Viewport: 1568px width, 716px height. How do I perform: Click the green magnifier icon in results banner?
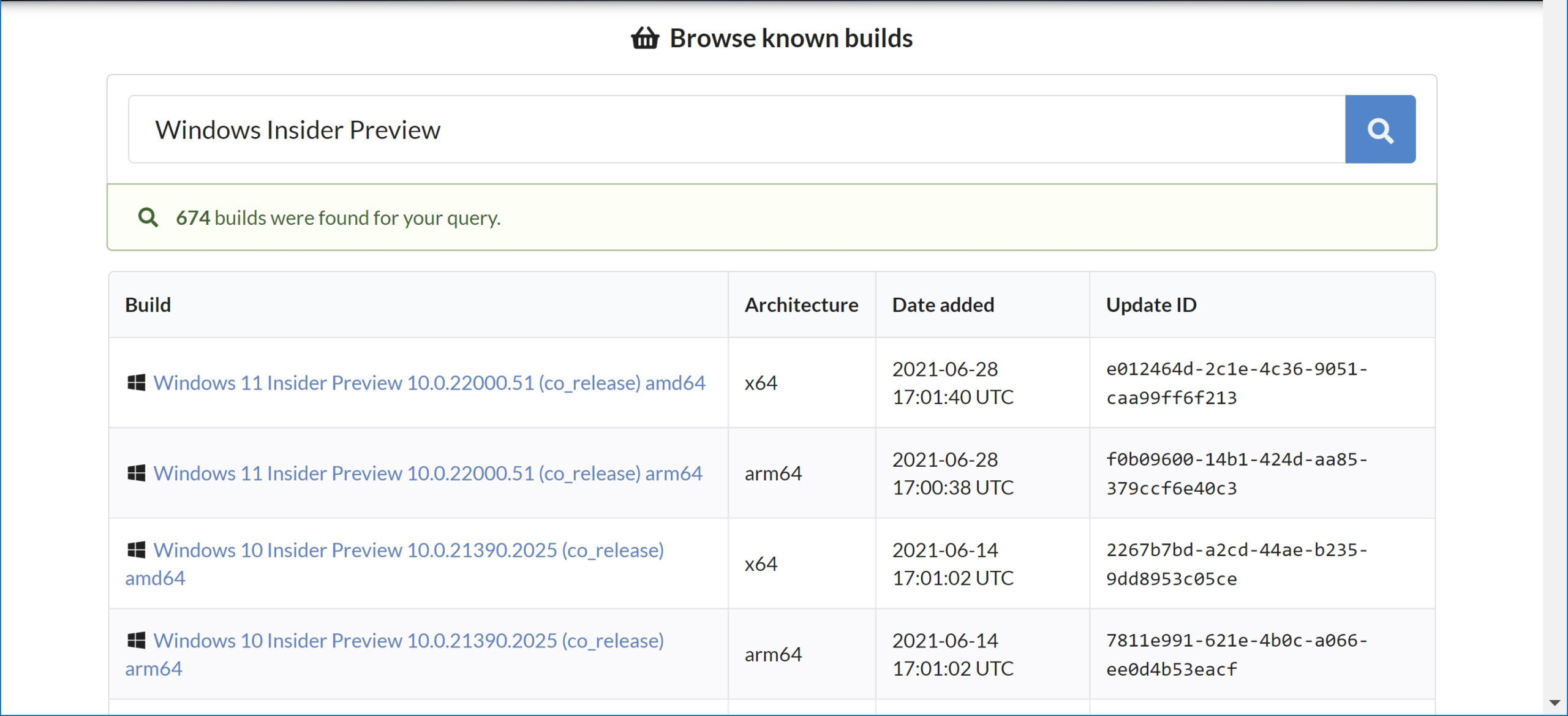148,217
